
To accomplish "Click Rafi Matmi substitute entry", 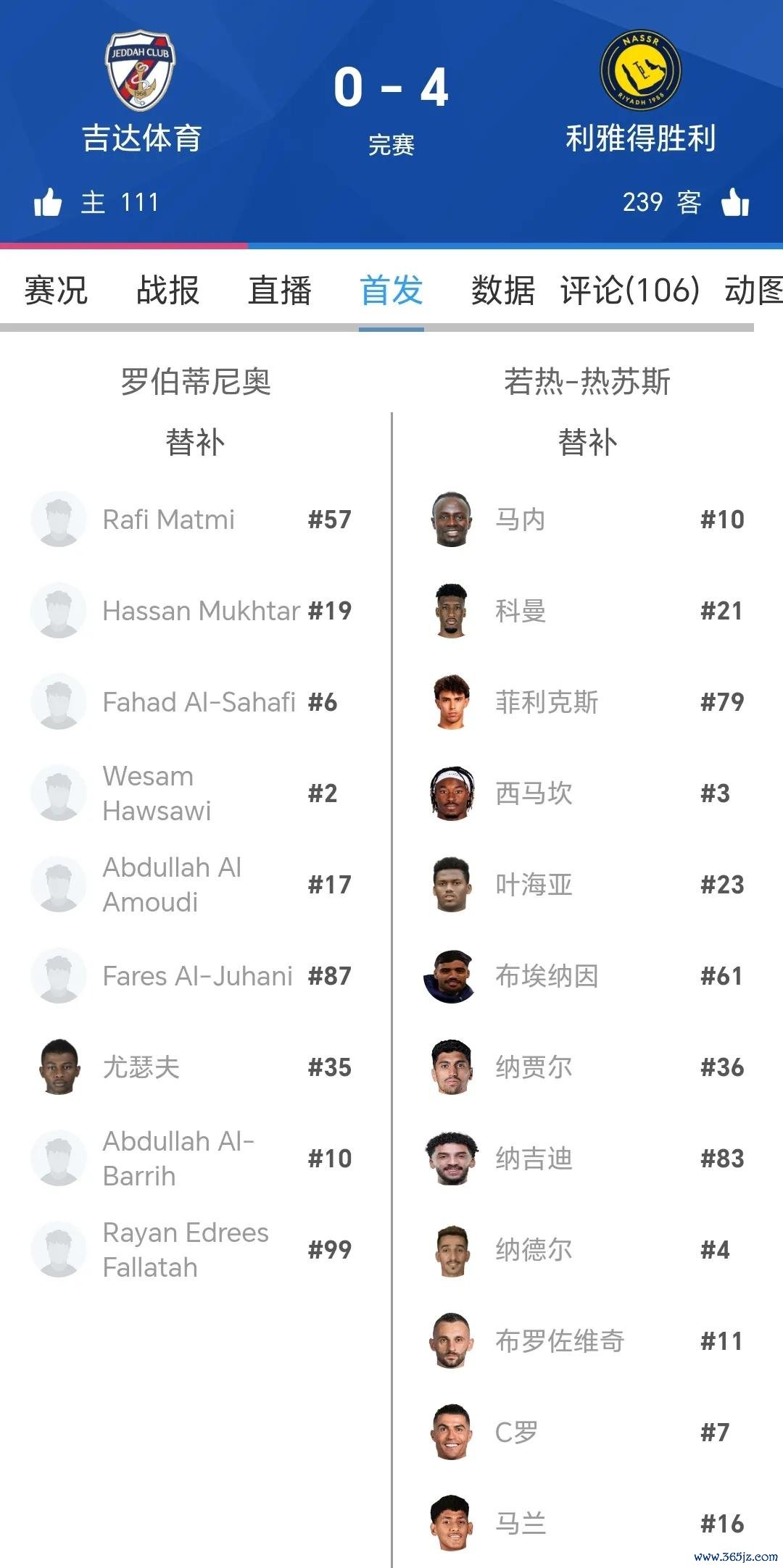I will click(x=168, y=520).
